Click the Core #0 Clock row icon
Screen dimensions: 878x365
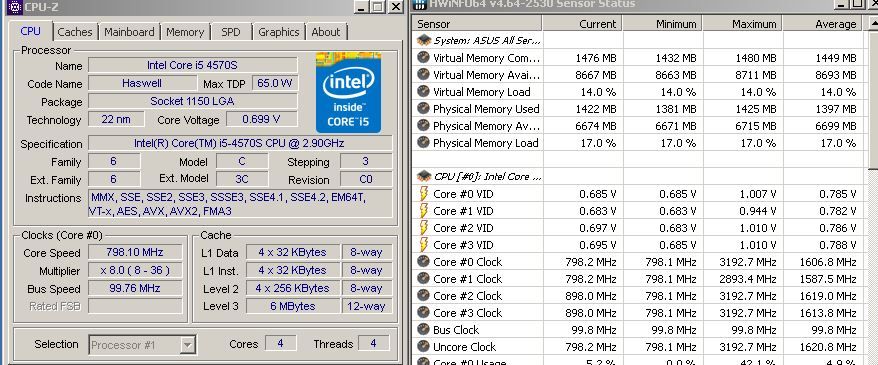[x=423, y=261]
